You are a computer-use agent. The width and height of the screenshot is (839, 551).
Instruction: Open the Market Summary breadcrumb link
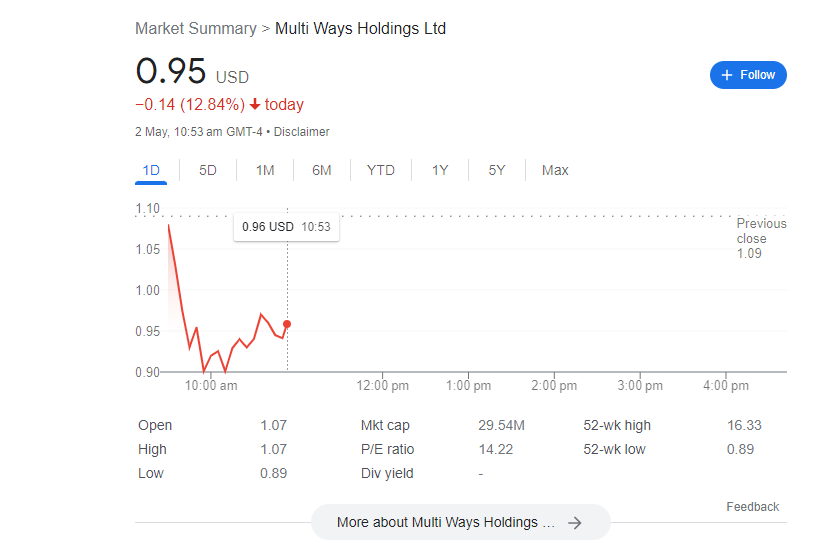(196, 28)
